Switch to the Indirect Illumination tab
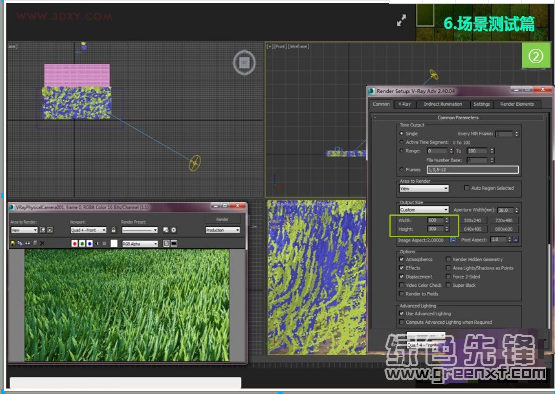The height and width of the screenshot is (394, 555). coord(443,104)
